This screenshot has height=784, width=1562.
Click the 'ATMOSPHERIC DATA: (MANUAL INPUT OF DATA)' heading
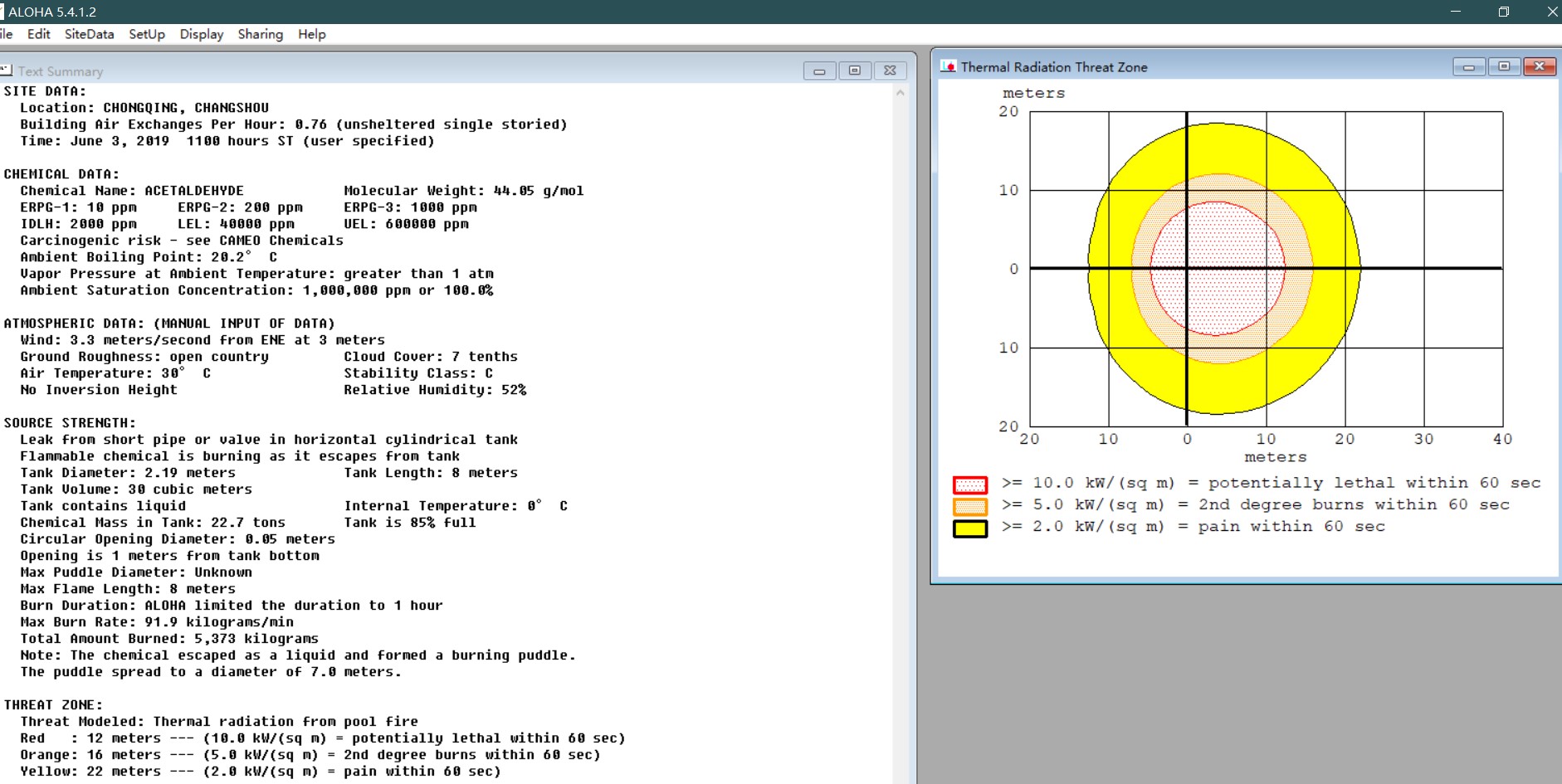click(169, 324)
